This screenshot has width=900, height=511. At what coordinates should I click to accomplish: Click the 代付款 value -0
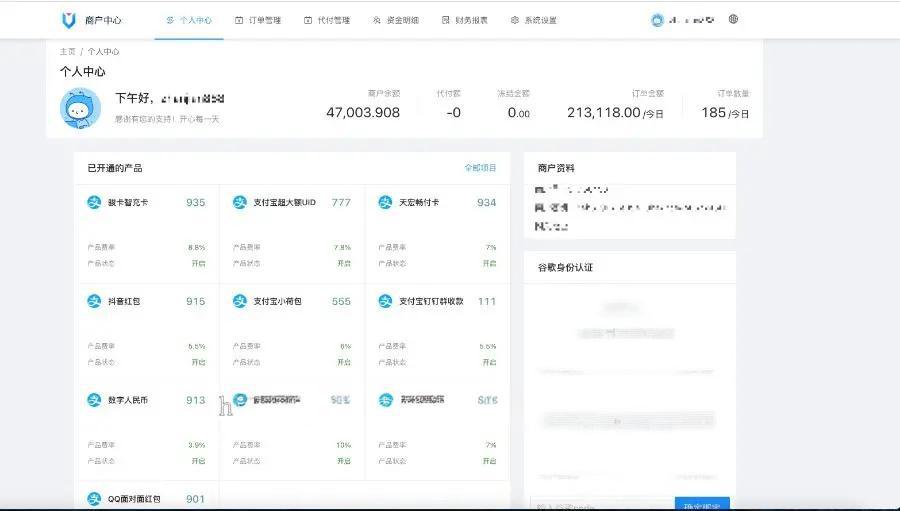[x=453, y=113]
